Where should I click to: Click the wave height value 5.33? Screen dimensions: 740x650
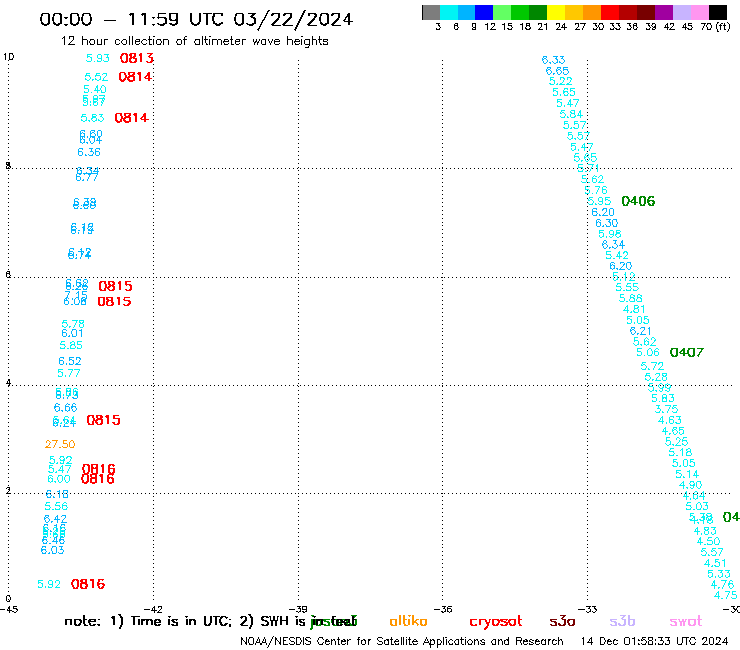pyautogui.click(x=719, y=574)
